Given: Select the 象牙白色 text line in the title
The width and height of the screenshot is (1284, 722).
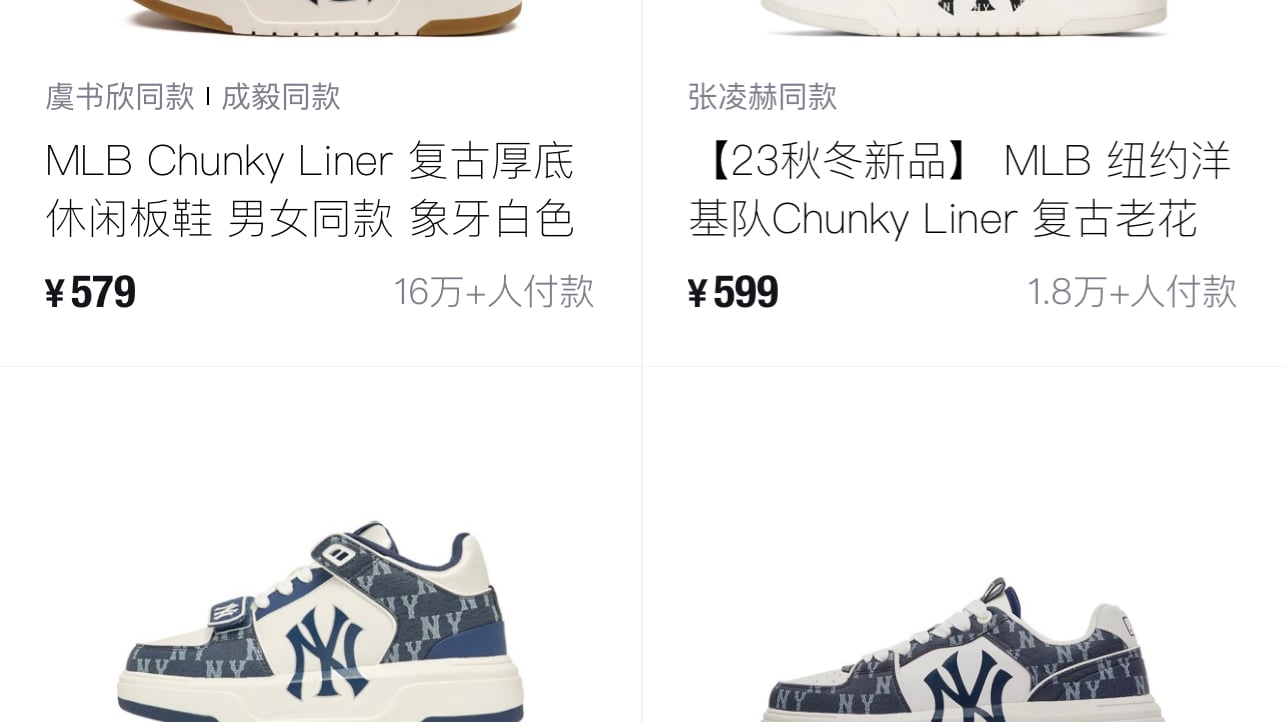Looking at the screenshot, I should click(x=492, y=220).
